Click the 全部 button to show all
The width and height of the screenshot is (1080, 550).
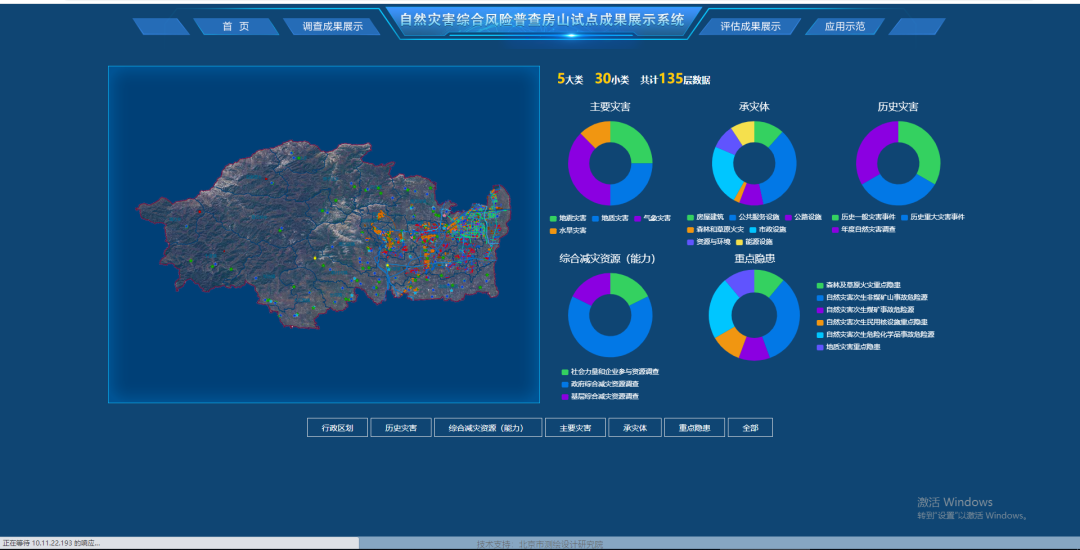(750, 428)
